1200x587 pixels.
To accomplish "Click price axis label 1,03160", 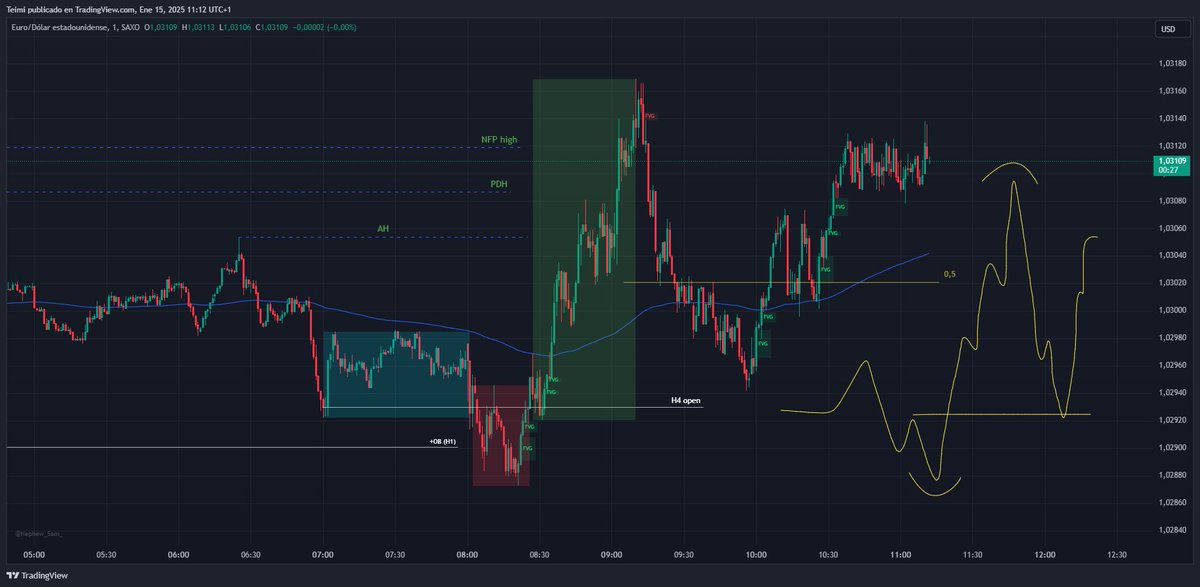I will pyautogui.click(x=1170, y=91).
